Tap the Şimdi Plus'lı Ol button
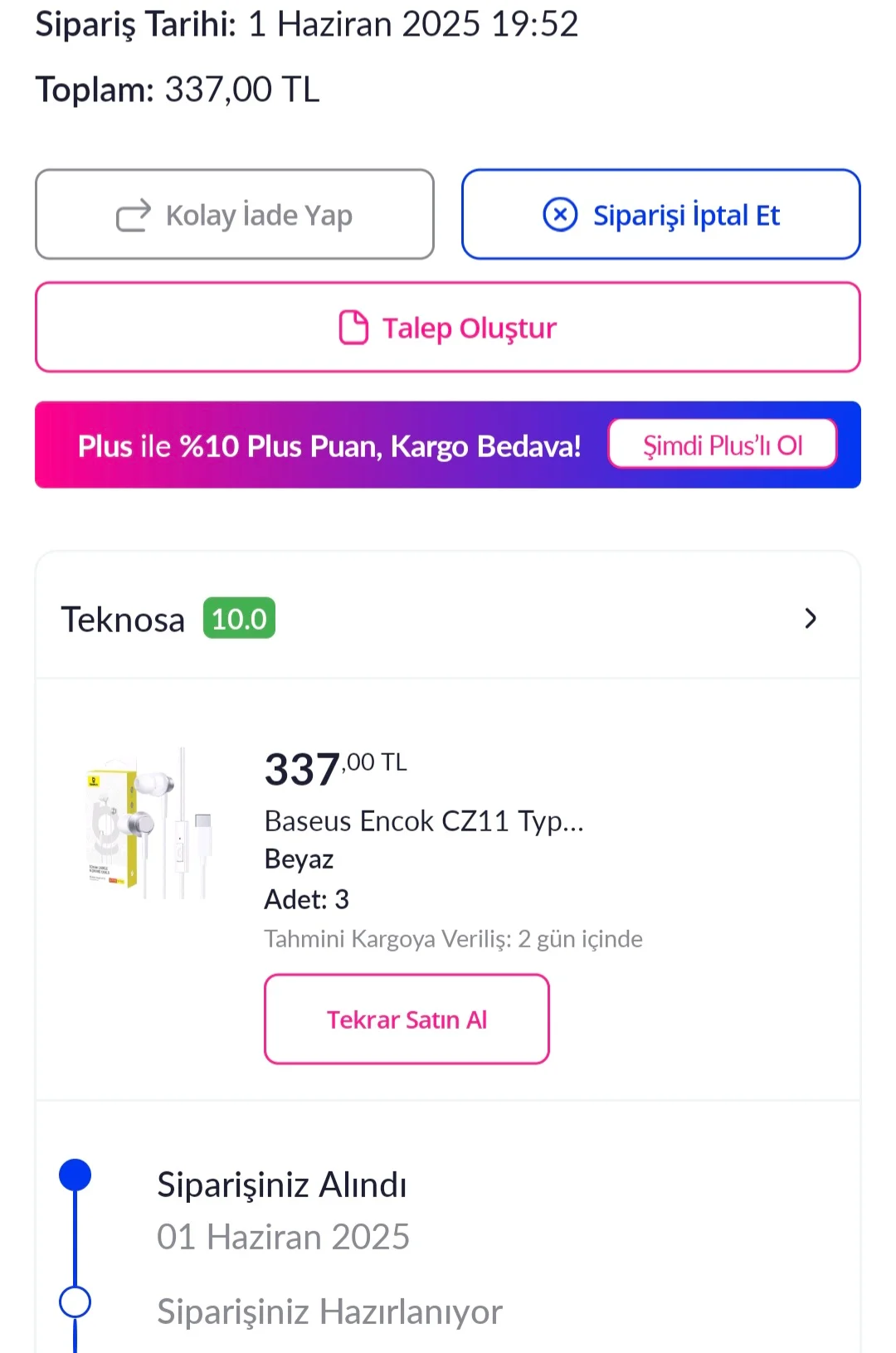The height and width of the screenshot is (1353, 896). (723, 445)
